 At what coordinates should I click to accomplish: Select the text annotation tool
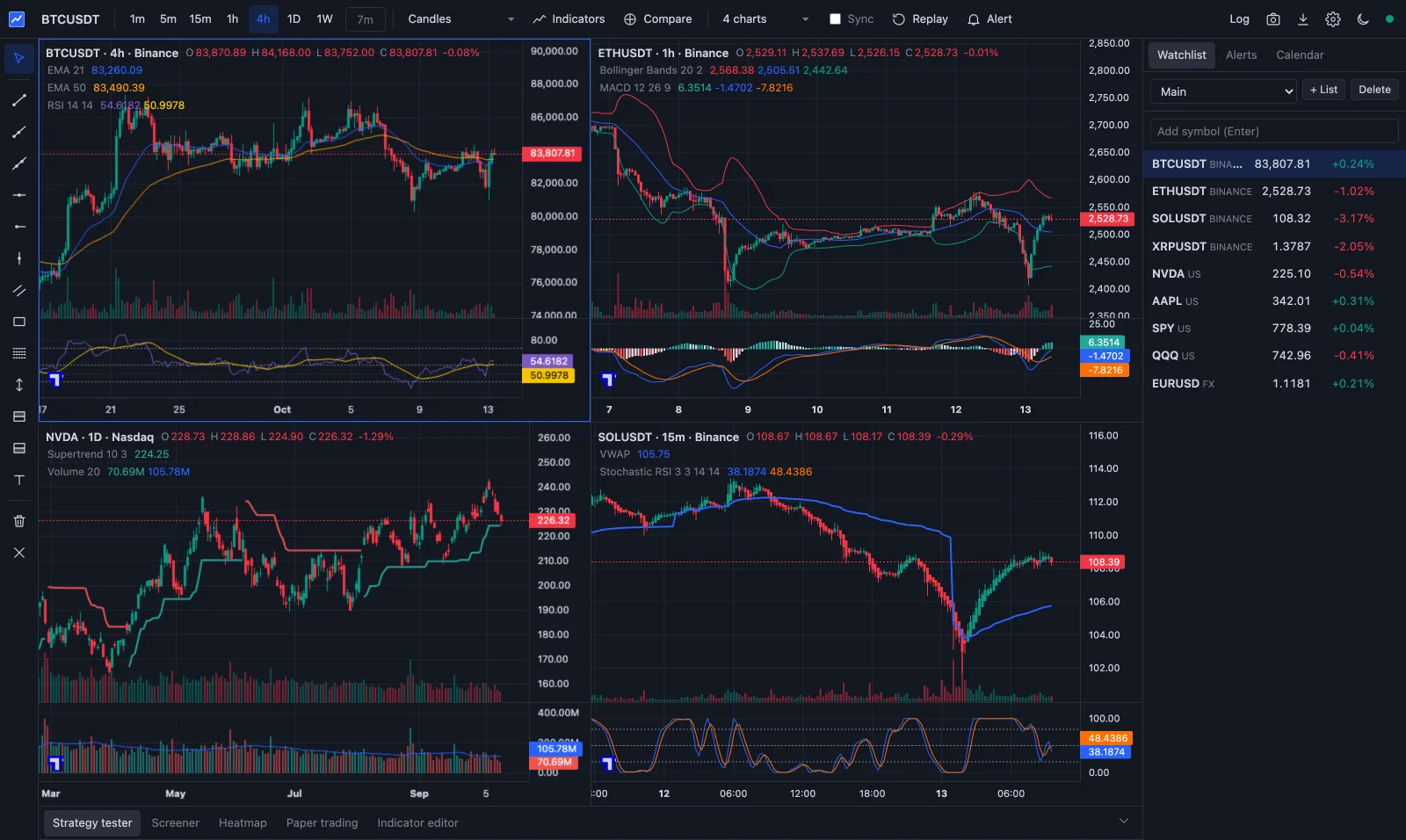(x=19, y=480)
